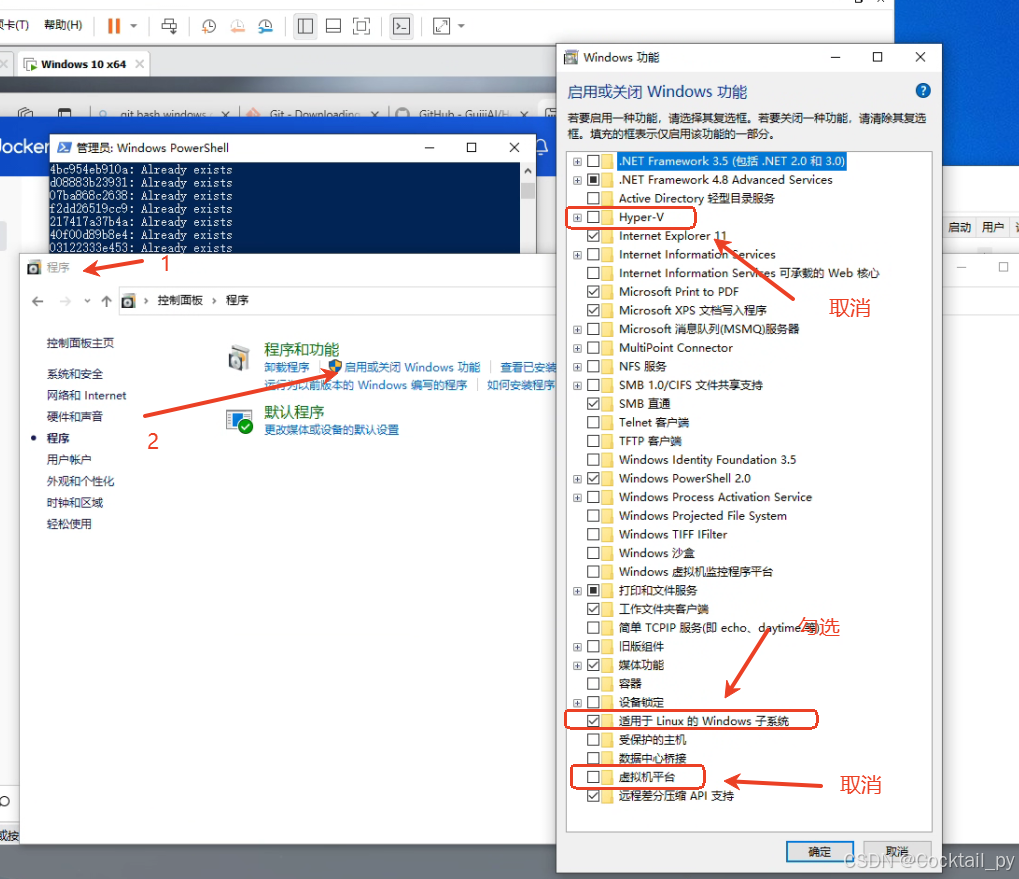Select the Active Directory 轻型目录服务 row

(696, 198)
